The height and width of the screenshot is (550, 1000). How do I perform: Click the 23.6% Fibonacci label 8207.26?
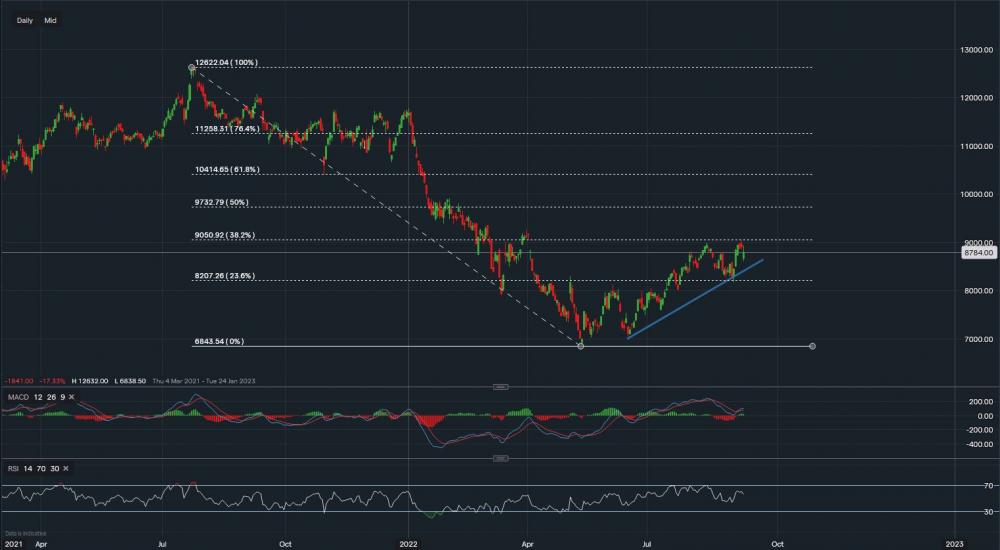pyautogui.click(x=224, y=276)
